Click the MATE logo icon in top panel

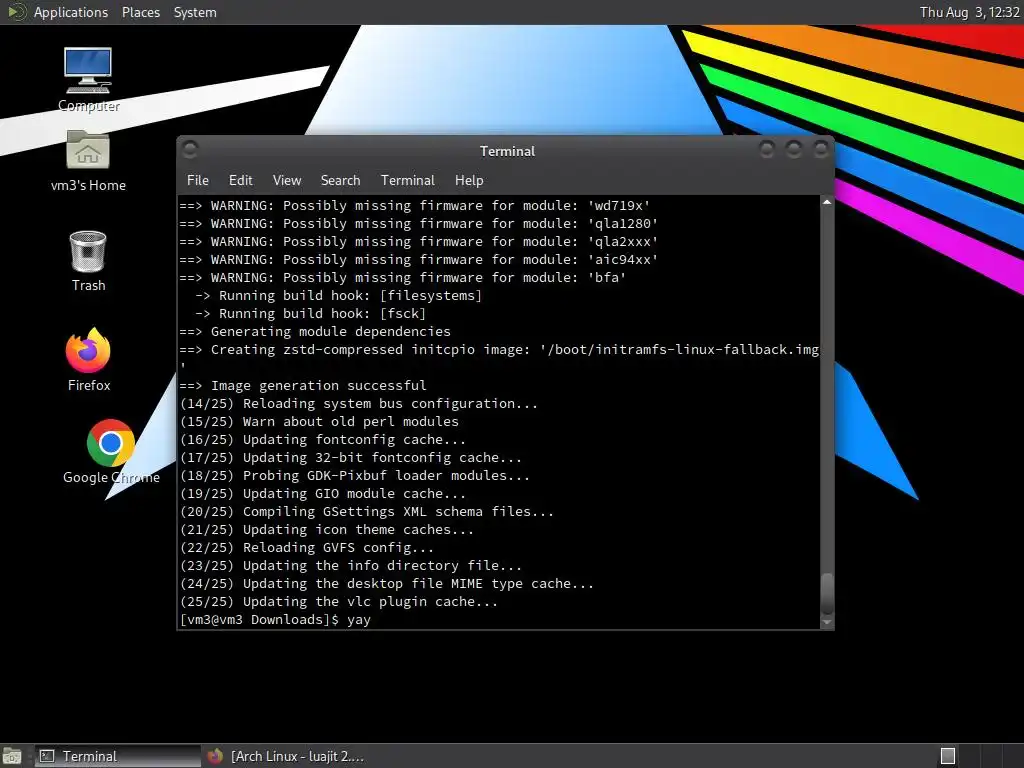pyautogui.click(x=15, y=12)
